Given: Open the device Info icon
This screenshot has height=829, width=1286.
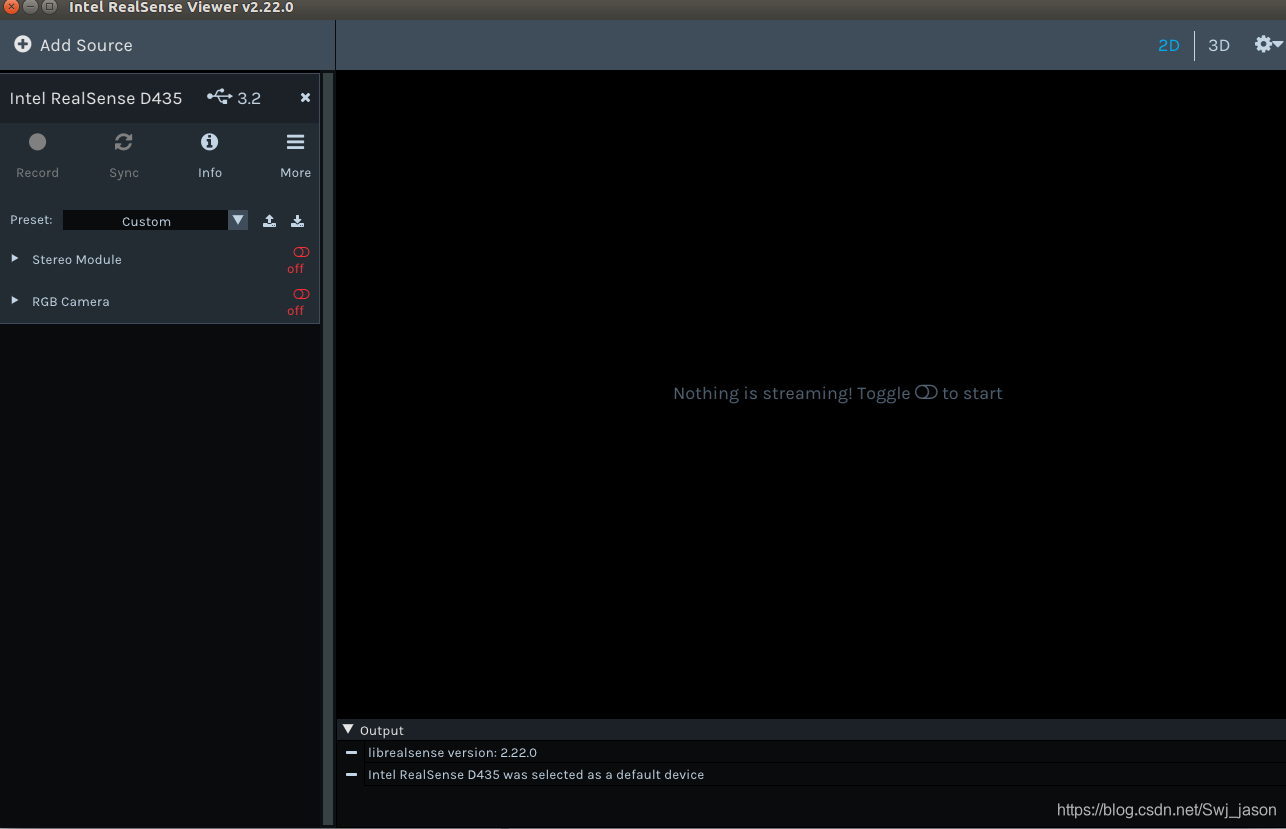Looking at the screenshot, I should (210, 142).
